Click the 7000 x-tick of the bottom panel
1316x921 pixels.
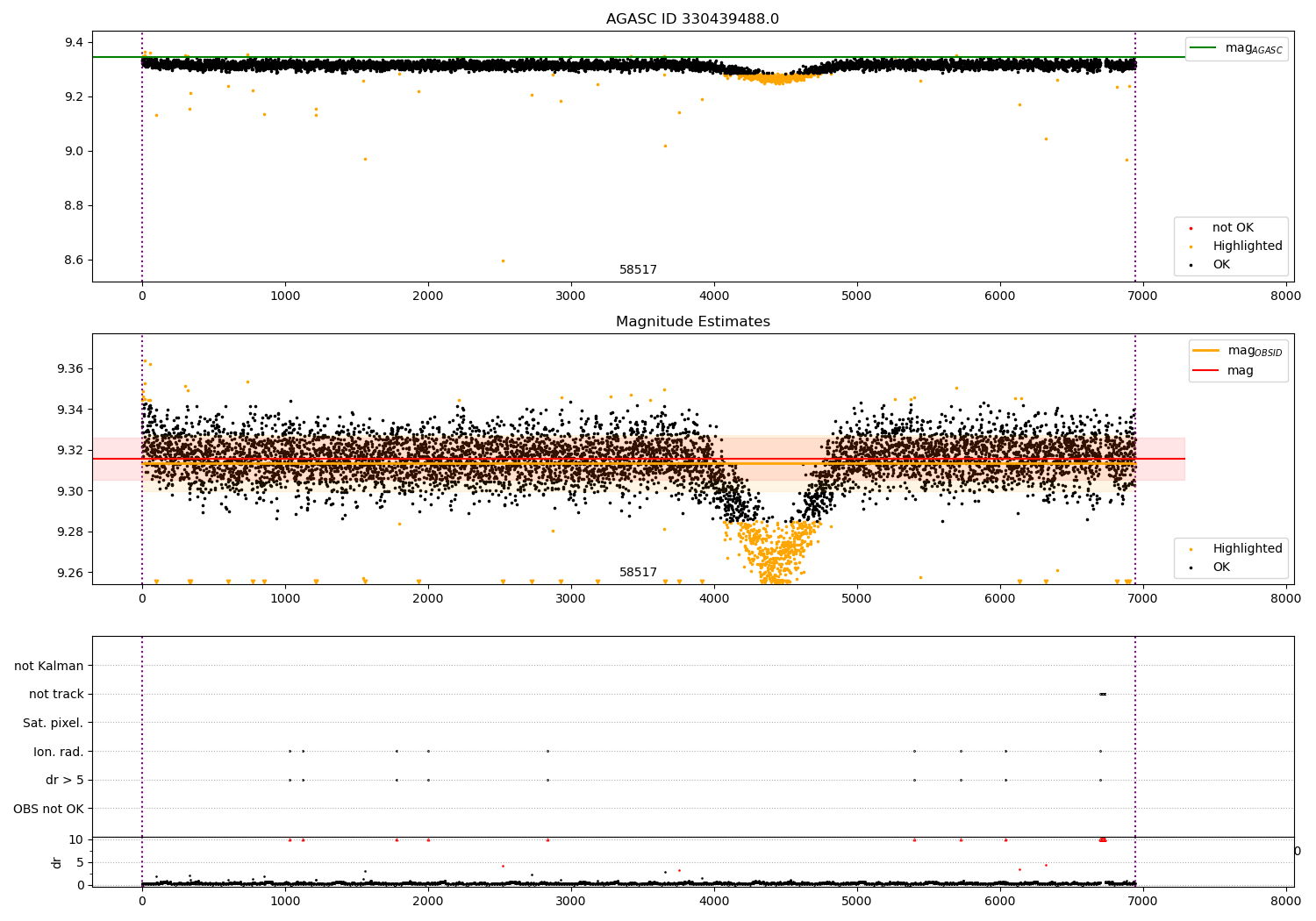(x=1143, y=902)
